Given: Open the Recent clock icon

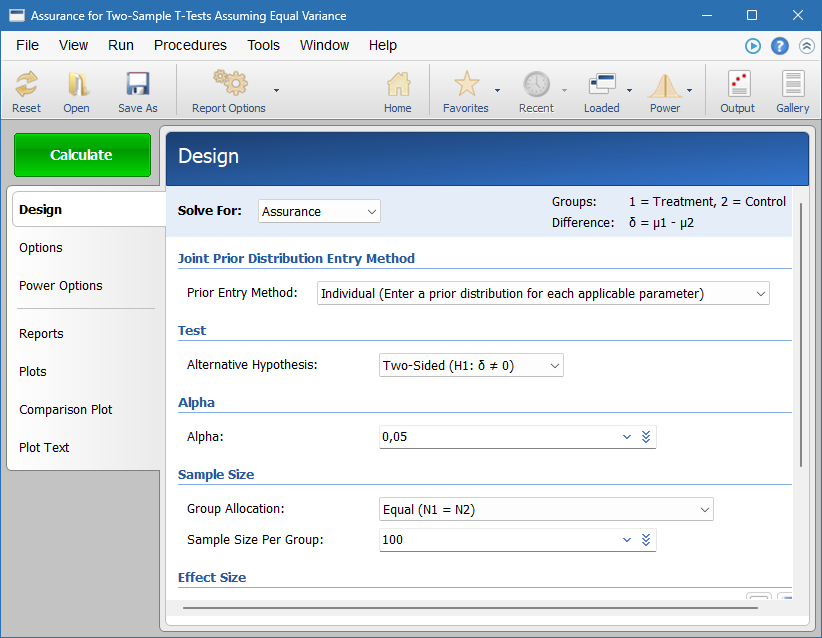Looking at the screenshot, I should (536, 84).
